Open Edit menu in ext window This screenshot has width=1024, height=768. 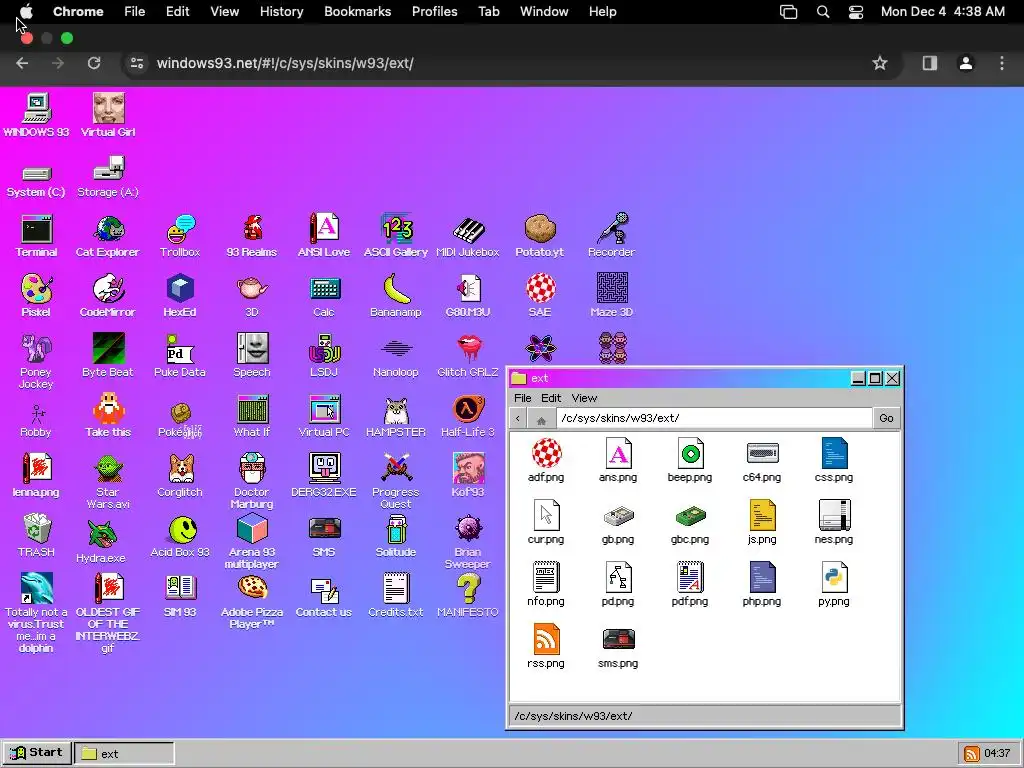(551, 398)
